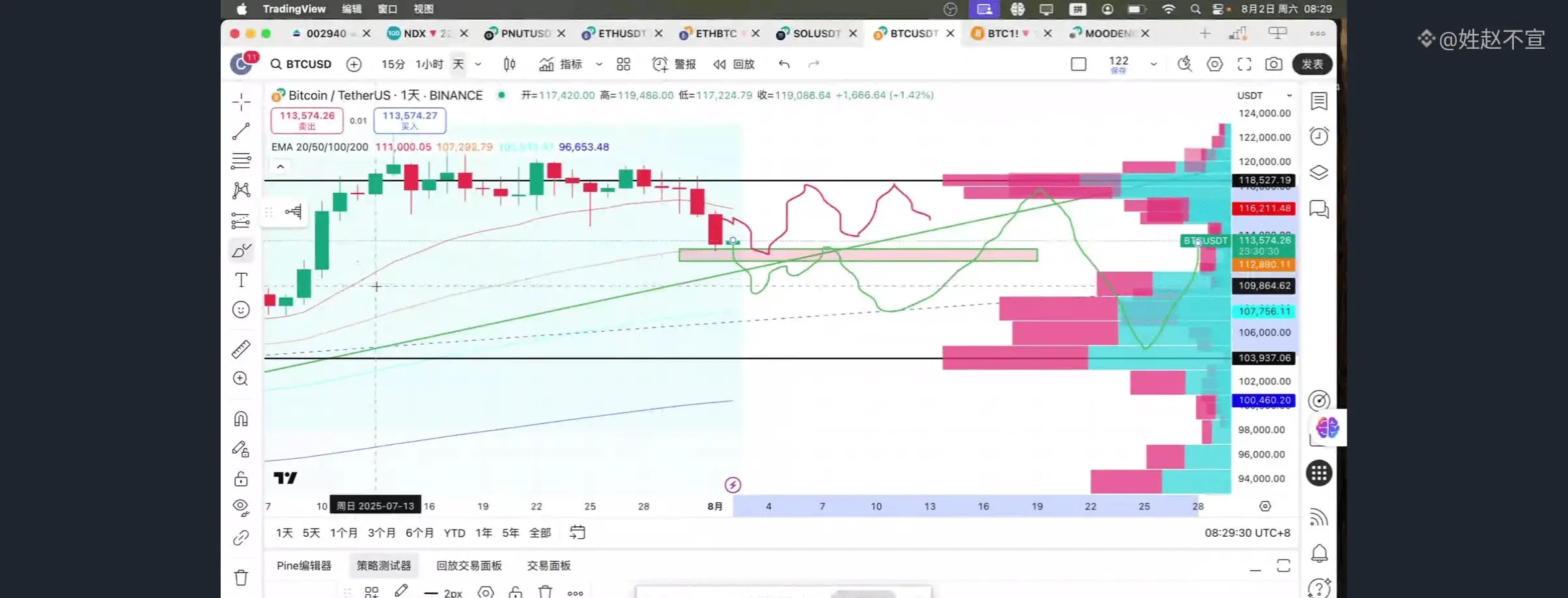Add symbol with the plus compare button
The image size is (1568, 598).
(354, 64)
